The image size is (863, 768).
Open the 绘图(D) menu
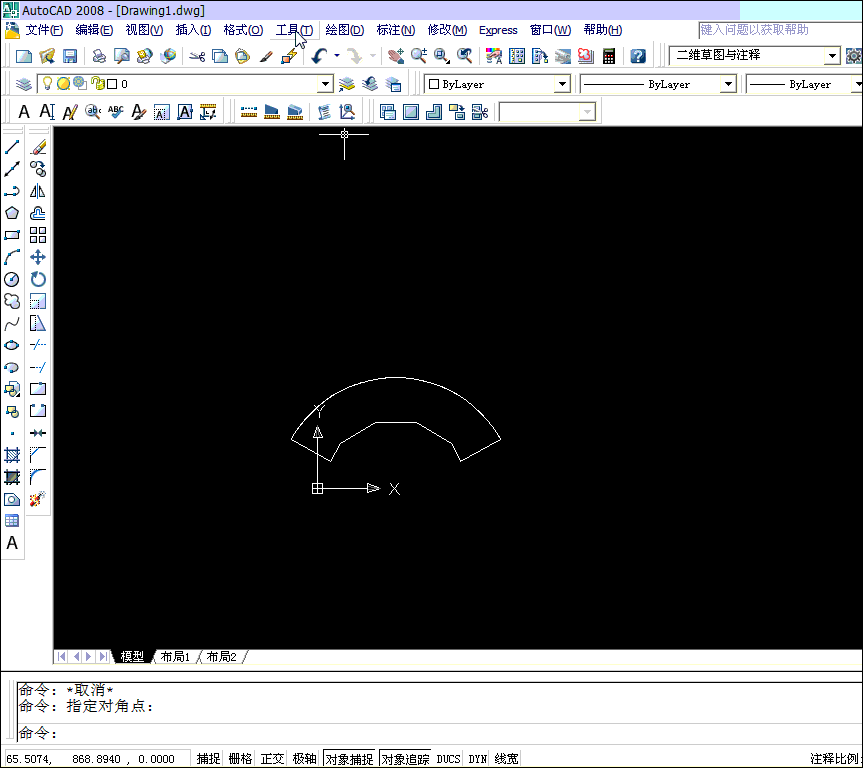click(x=345, y=30)
